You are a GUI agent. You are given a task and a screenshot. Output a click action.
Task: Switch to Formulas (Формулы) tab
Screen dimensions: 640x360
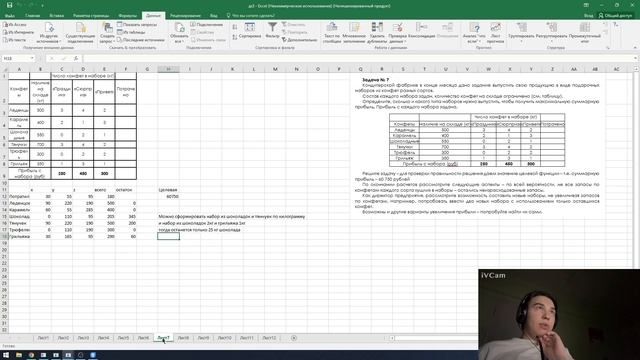point(127,16)
